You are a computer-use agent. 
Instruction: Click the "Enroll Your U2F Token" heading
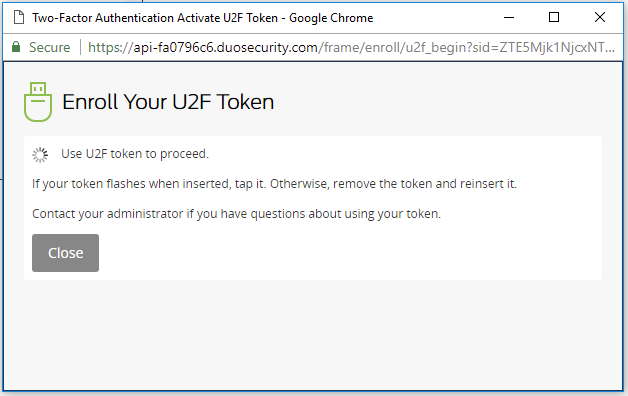(168, 102)
